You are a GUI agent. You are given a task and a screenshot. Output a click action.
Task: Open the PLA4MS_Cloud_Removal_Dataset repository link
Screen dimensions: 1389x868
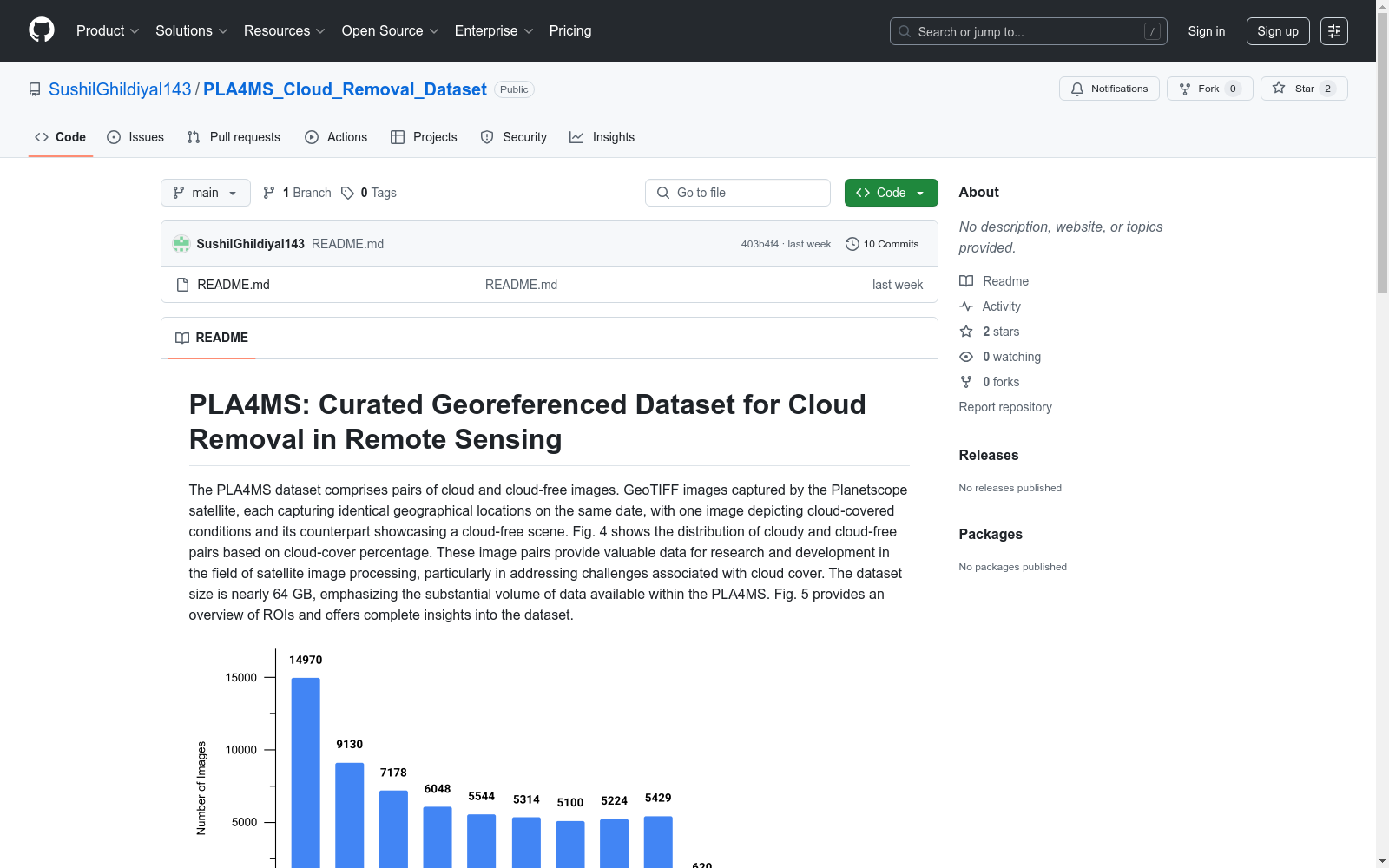345,89
